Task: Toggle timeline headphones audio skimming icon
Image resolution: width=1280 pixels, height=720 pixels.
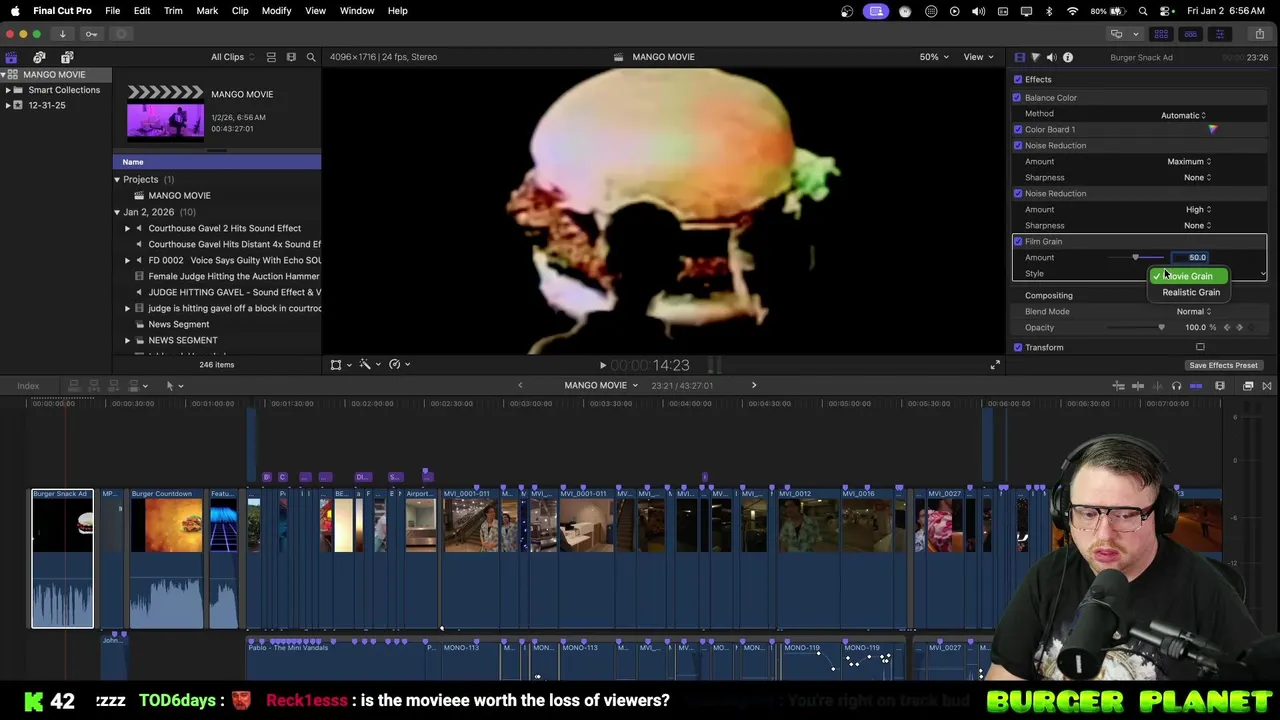Action: click(x=1176, y=386)
